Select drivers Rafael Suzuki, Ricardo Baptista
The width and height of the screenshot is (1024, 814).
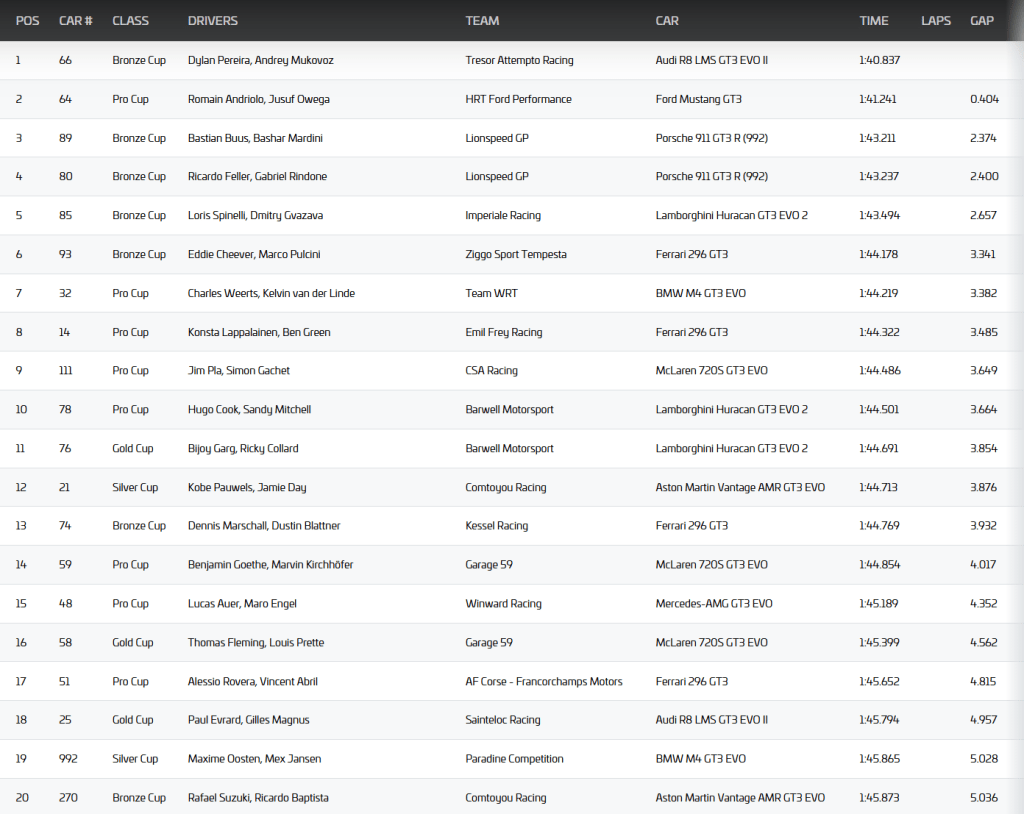pos(258,798)
